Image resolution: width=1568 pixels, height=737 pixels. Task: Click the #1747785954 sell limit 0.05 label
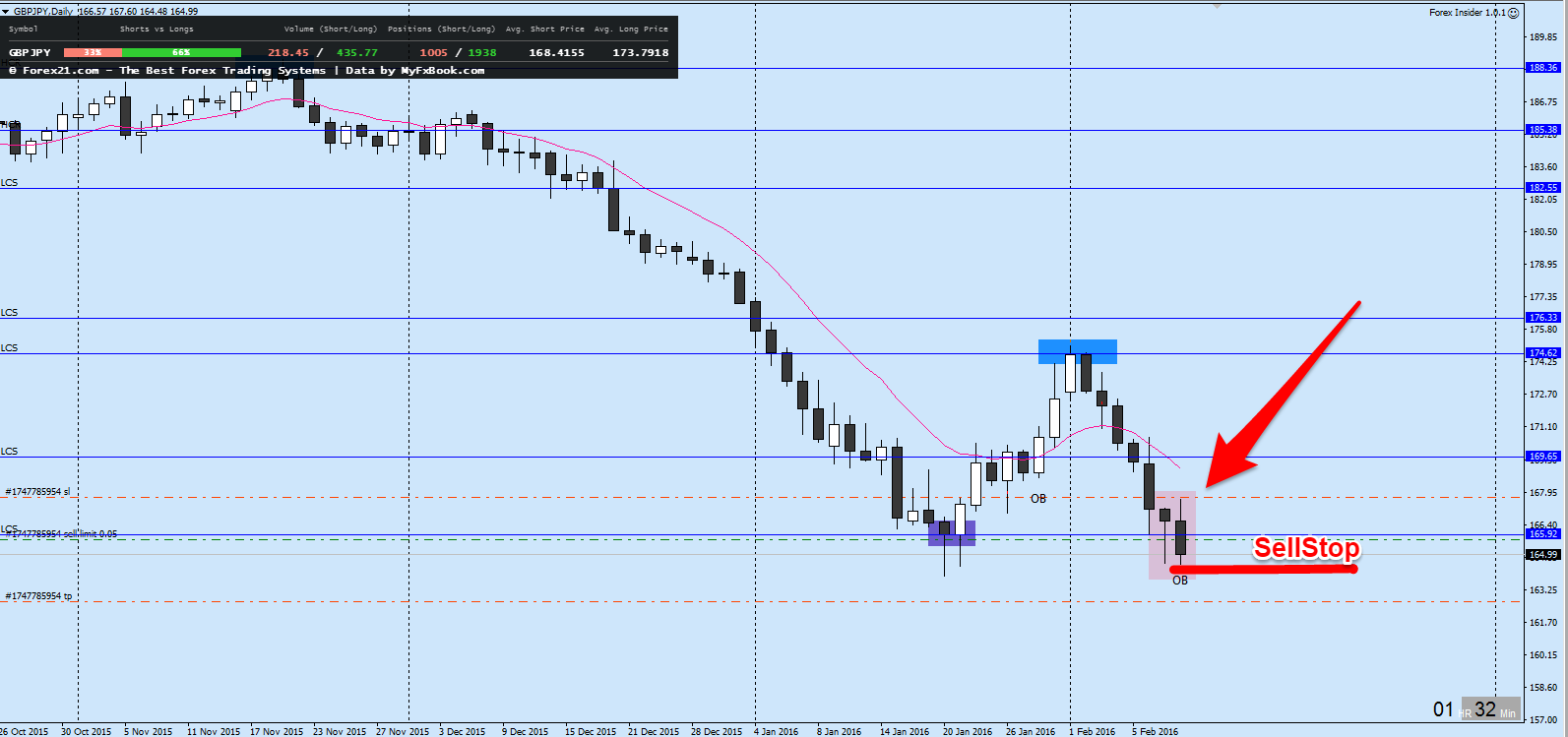tap(61, 534)
